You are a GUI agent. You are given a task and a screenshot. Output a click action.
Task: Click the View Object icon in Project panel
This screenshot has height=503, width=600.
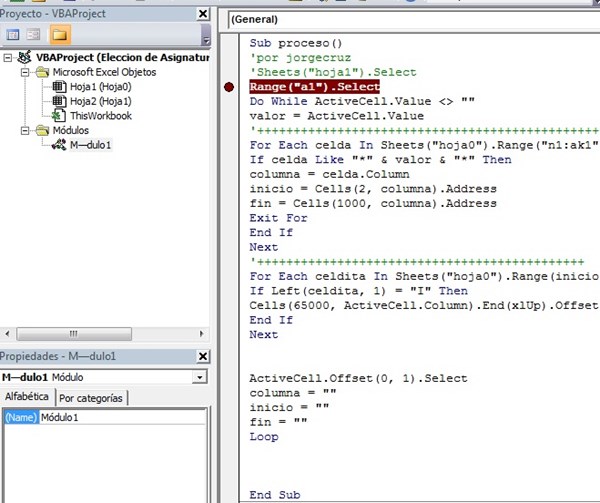pyautogui.click(x=34, y=35)
